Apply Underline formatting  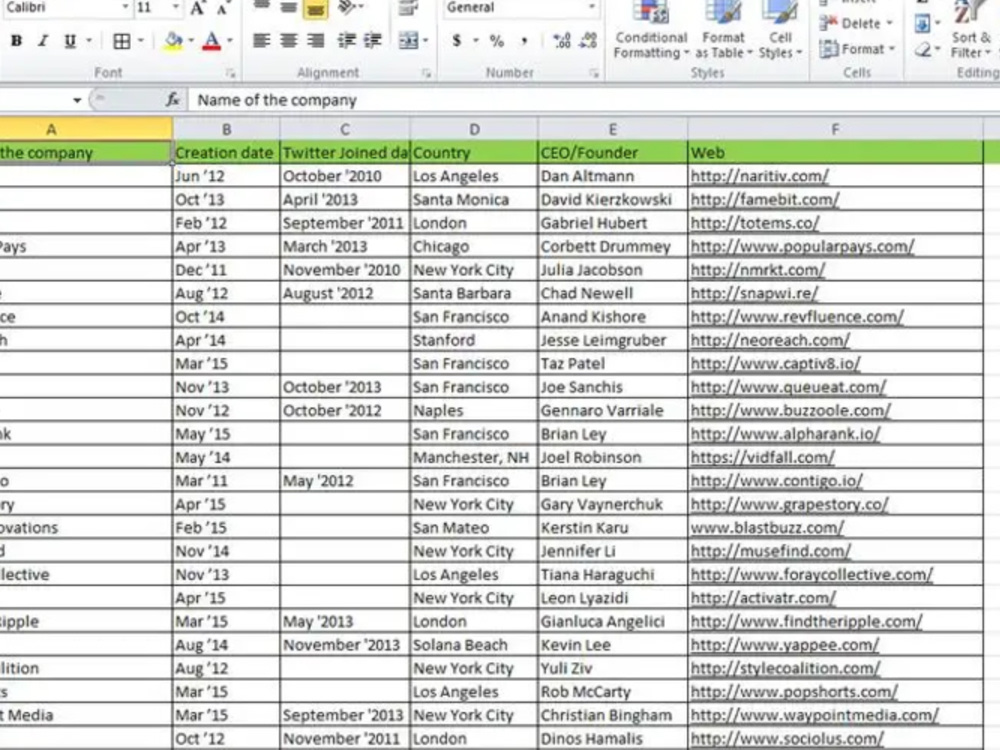point(70,41)
